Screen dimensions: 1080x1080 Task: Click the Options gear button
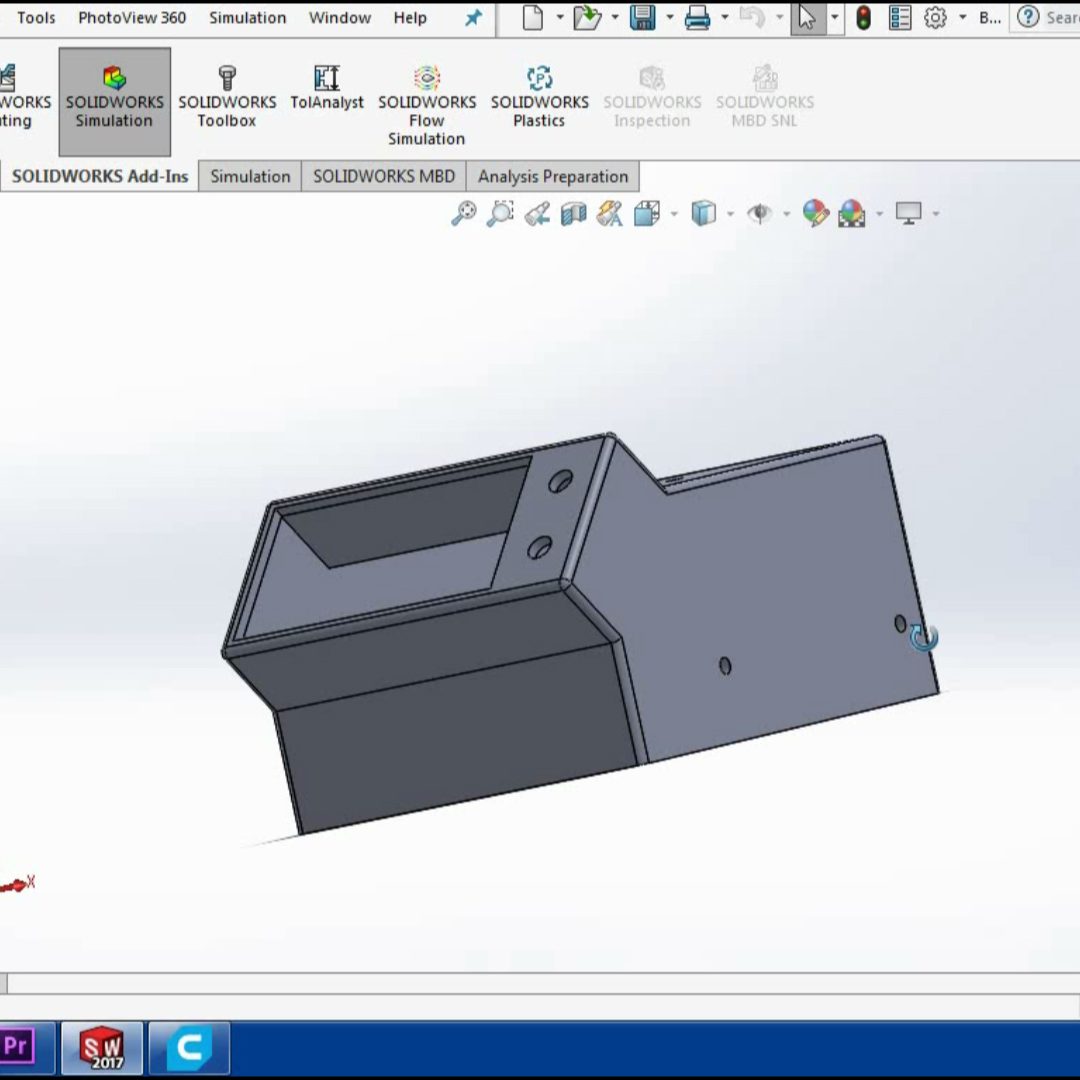(x=935, y=18)
